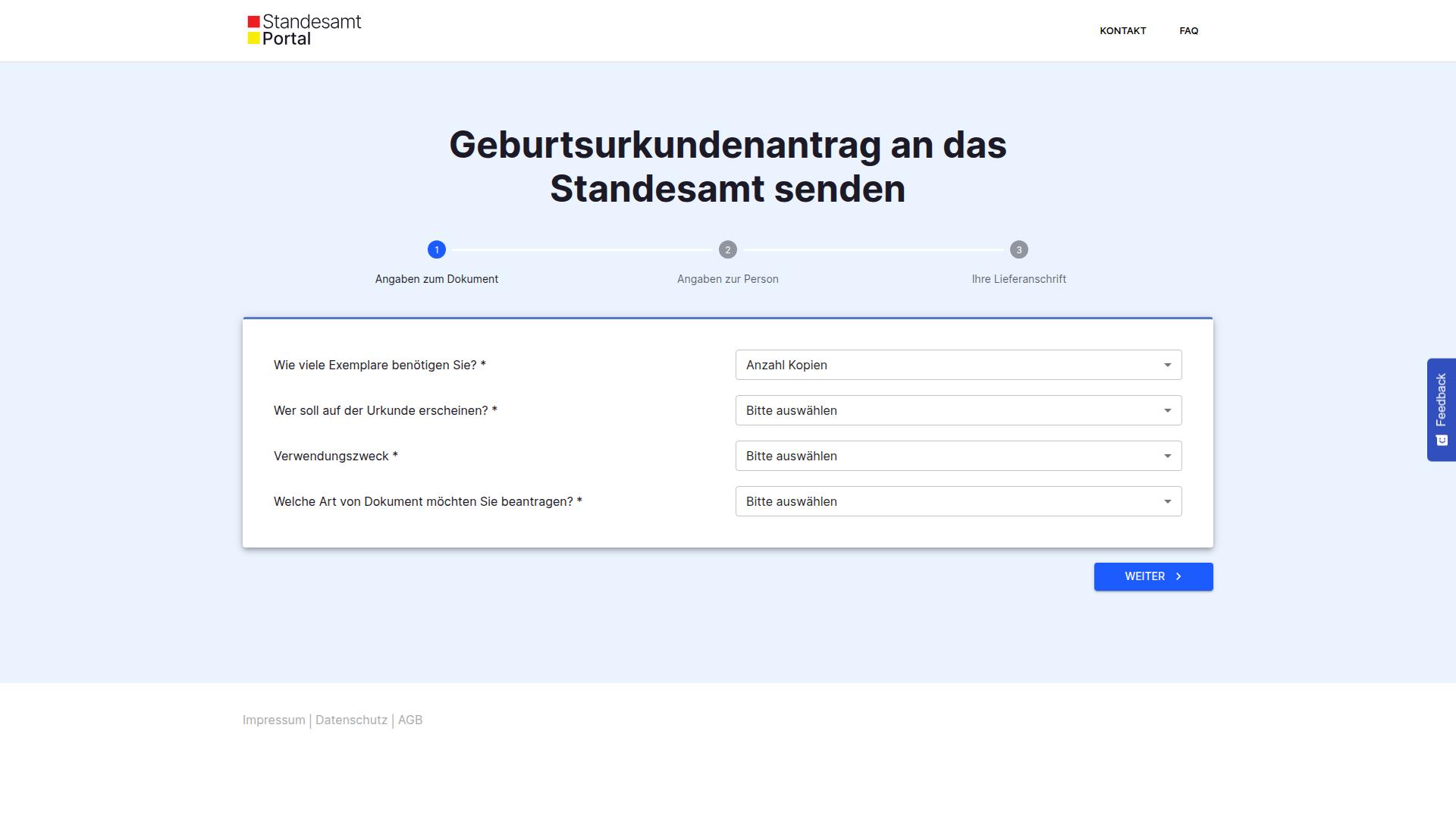Click the Feedback envelope icon on the right edge
This screenshot has height=819, width=1456.
1441,439
